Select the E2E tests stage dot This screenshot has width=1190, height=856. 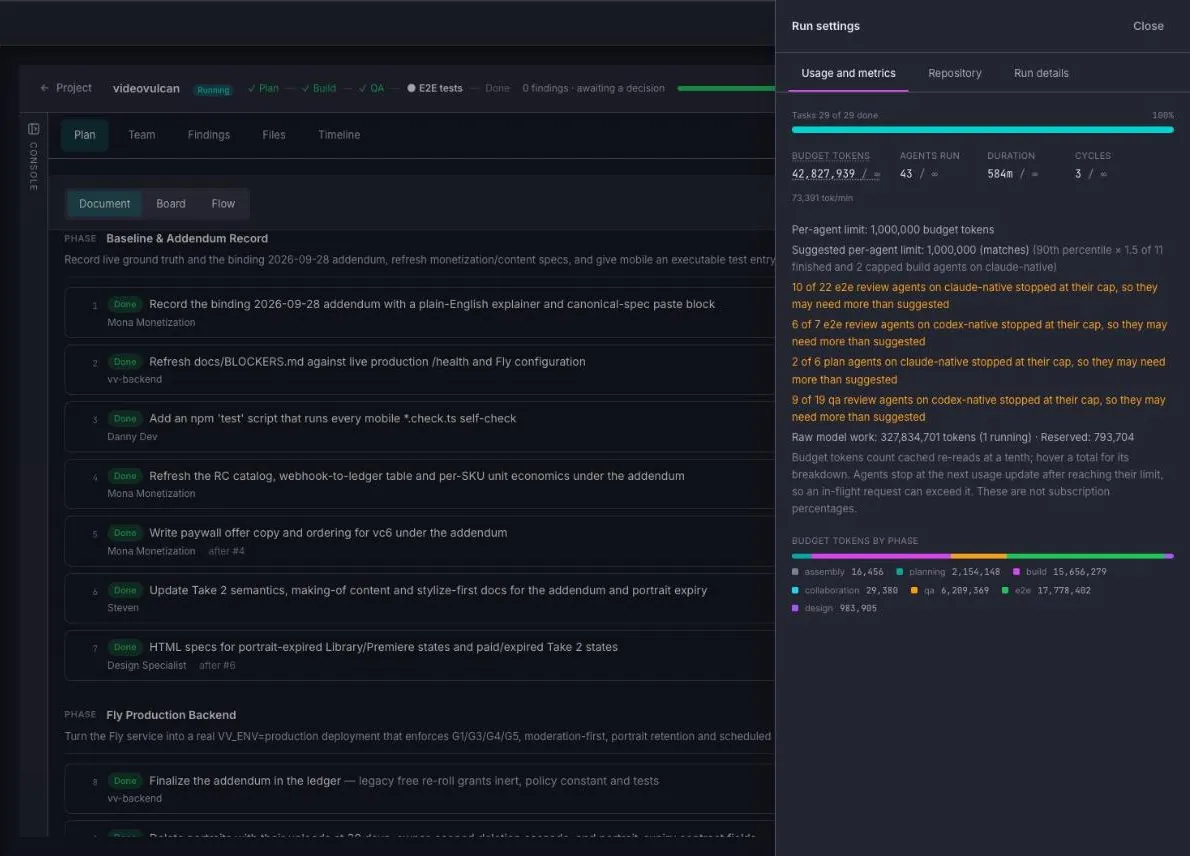(411, 88)
